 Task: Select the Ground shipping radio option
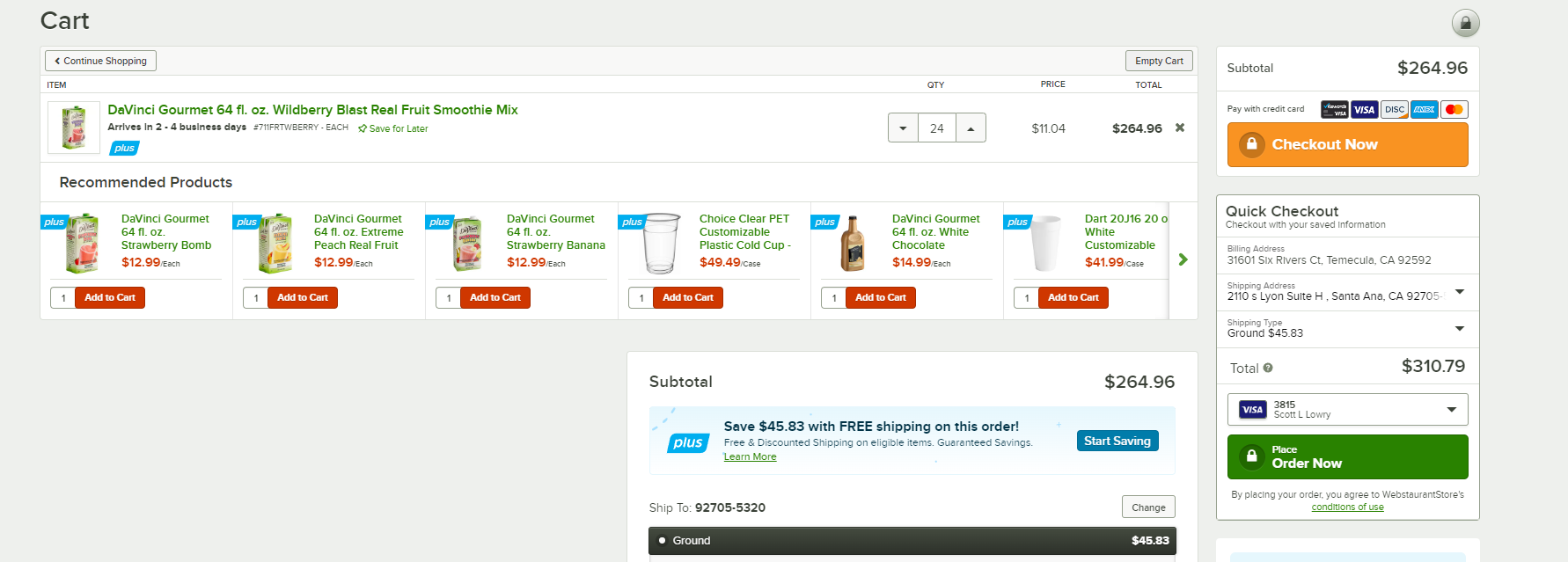(662, 541)
